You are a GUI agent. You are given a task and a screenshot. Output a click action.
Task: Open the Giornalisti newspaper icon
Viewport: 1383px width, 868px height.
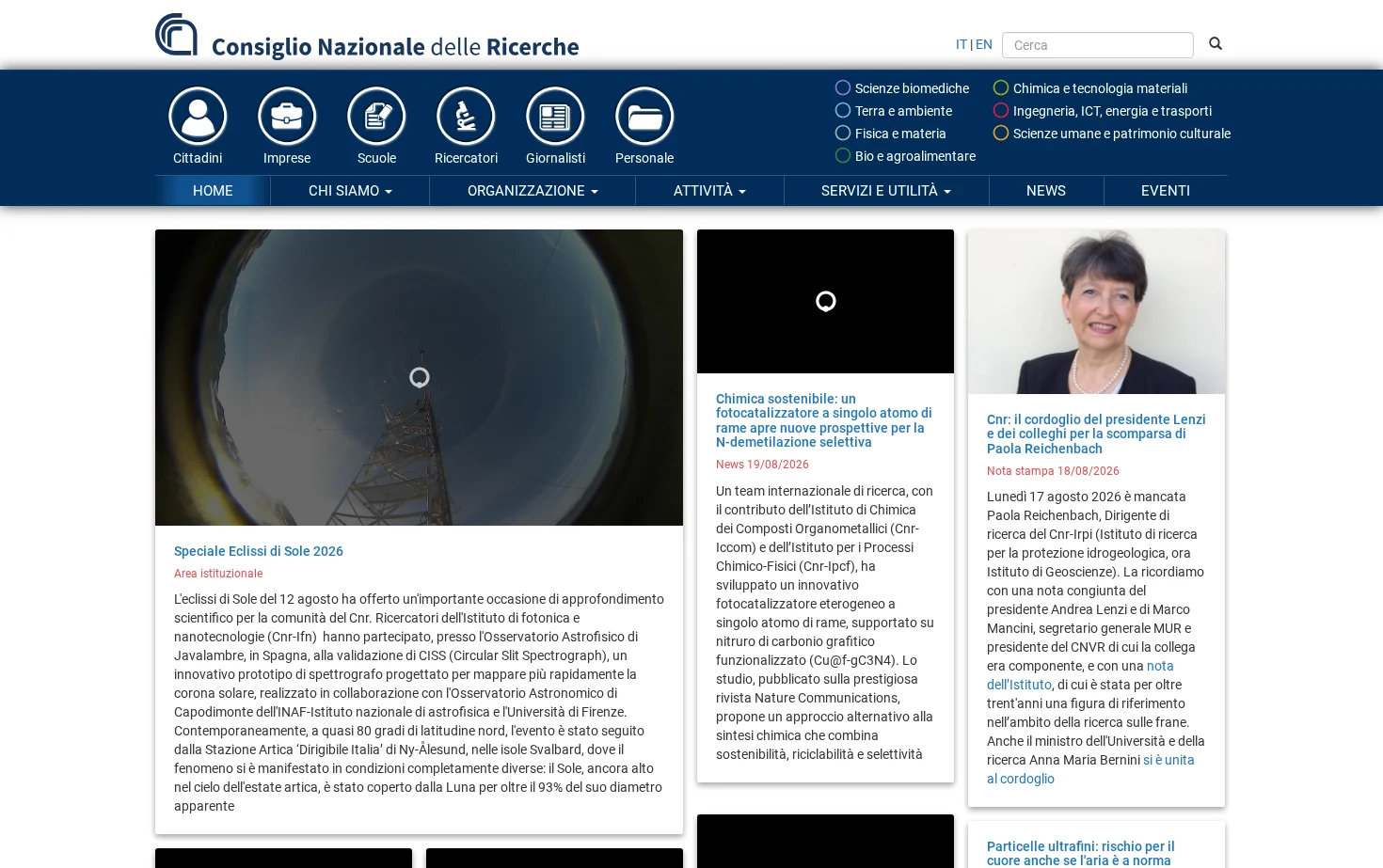555,117
